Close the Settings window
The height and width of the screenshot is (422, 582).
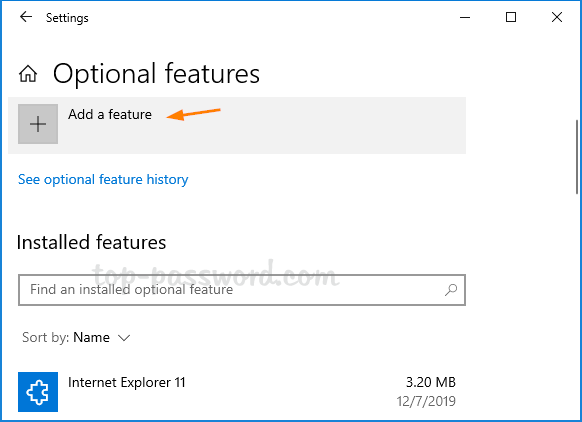557,17
